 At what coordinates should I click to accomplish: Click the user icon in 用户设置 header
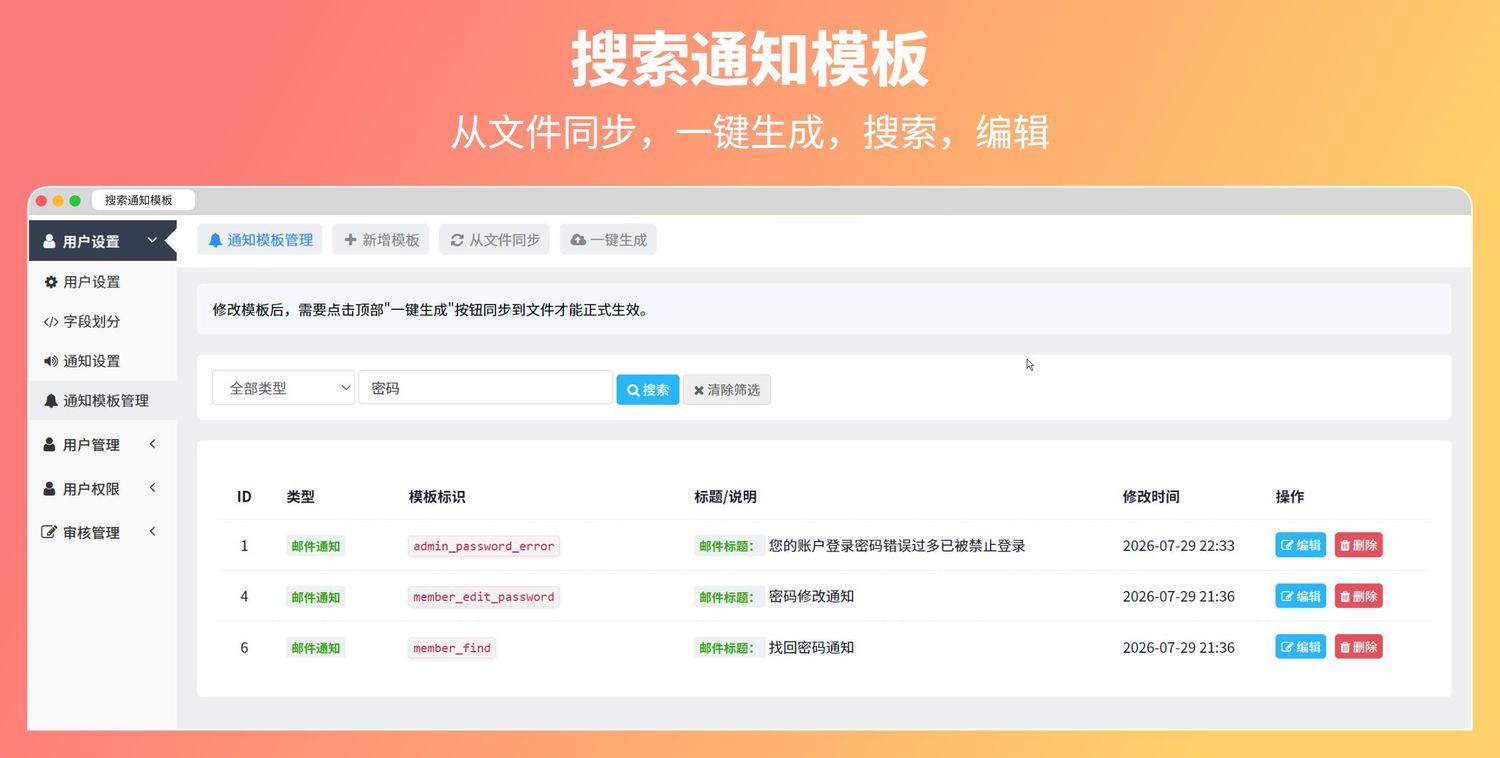[49, 241]
